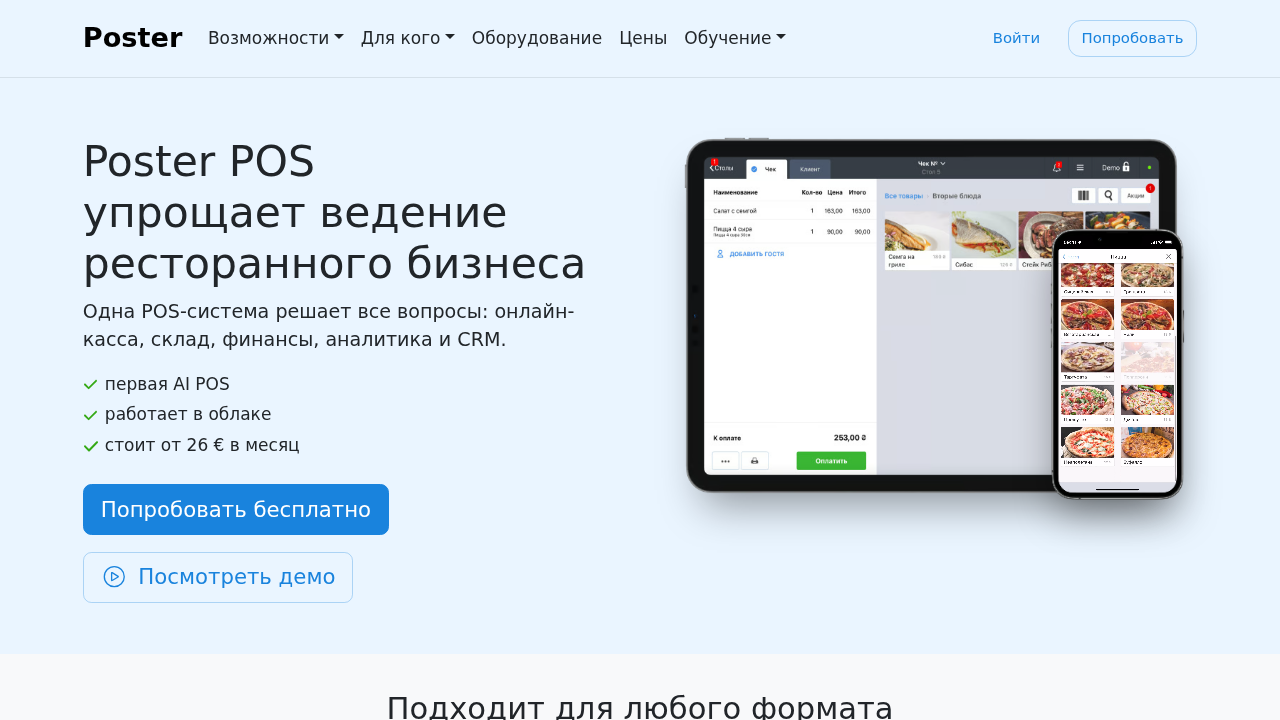Screen dimensions: 1280x720
Task: Click the heading "Подходит для любого формата"
Action: (640, 708)
